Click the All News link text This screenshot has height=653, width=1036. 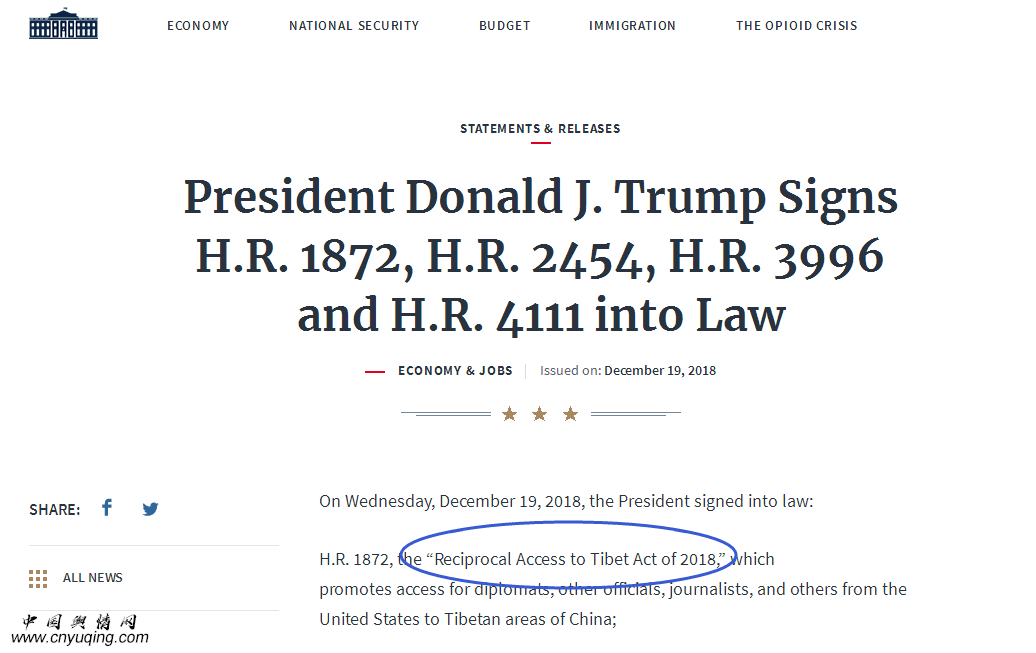tap(92, 578)
